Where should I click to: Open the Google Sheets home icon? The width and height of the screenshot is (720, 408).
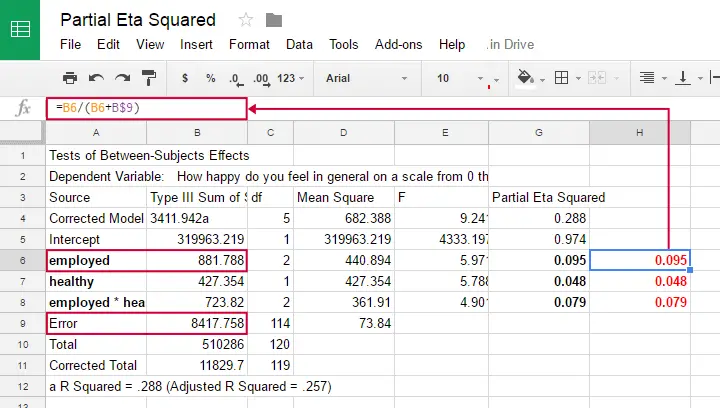(x=20, y=29)
